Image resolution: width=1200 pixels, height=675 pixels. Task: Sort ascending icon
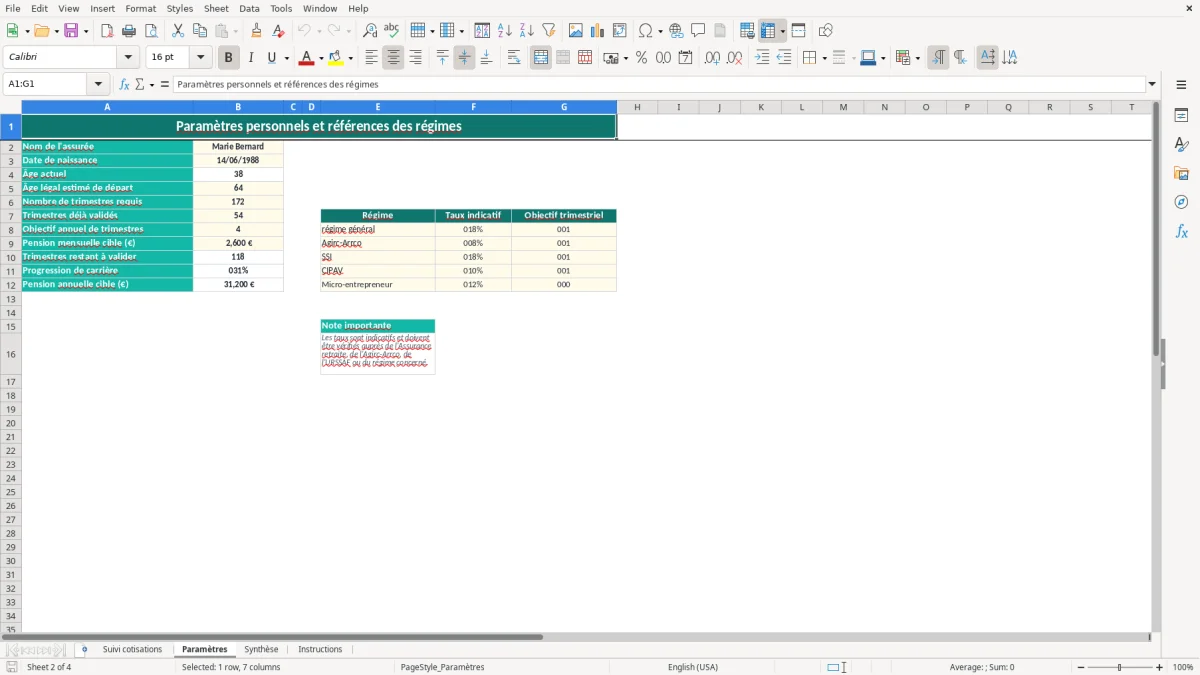505,31
